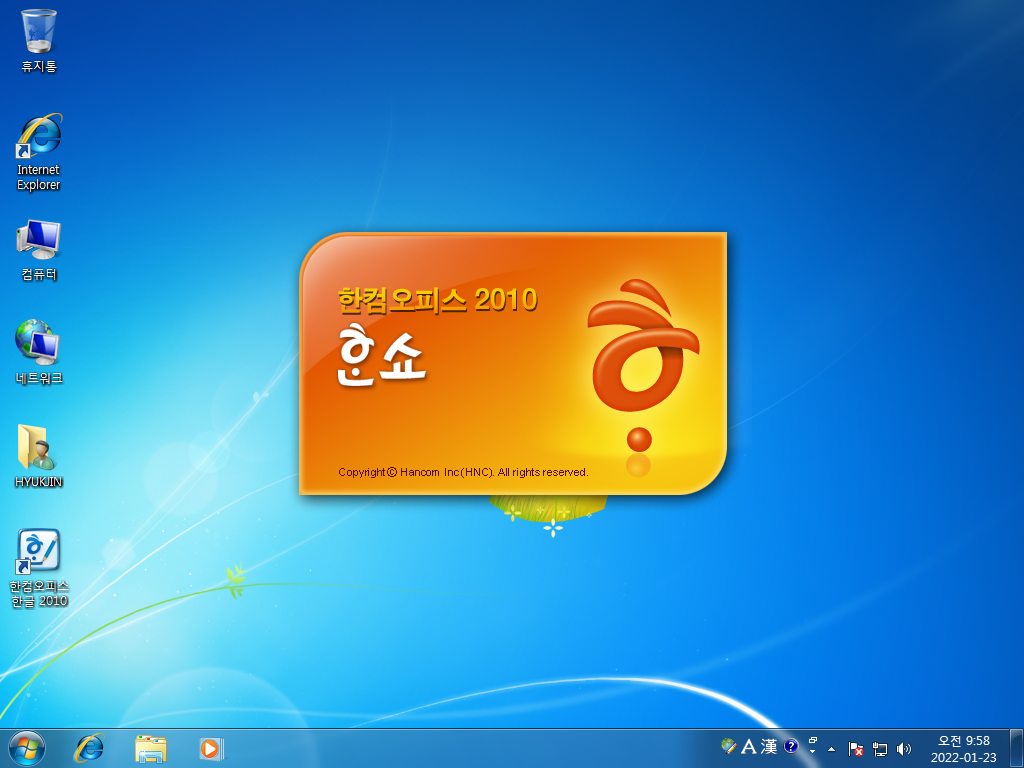
Task: Open Windows Media Player from the taskbar
Action: tap(212, 748)
